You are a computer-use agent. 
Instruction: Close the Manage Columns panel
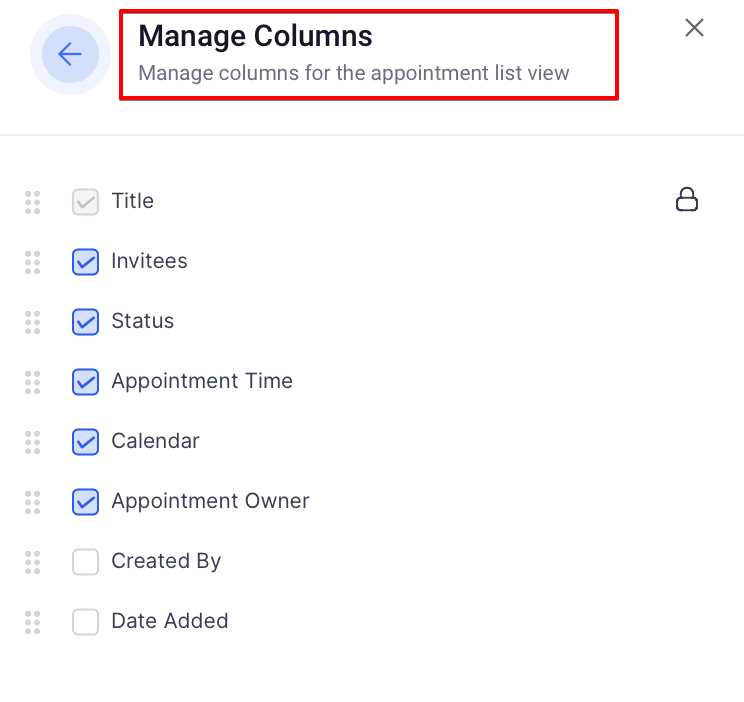tap(694, 28)
